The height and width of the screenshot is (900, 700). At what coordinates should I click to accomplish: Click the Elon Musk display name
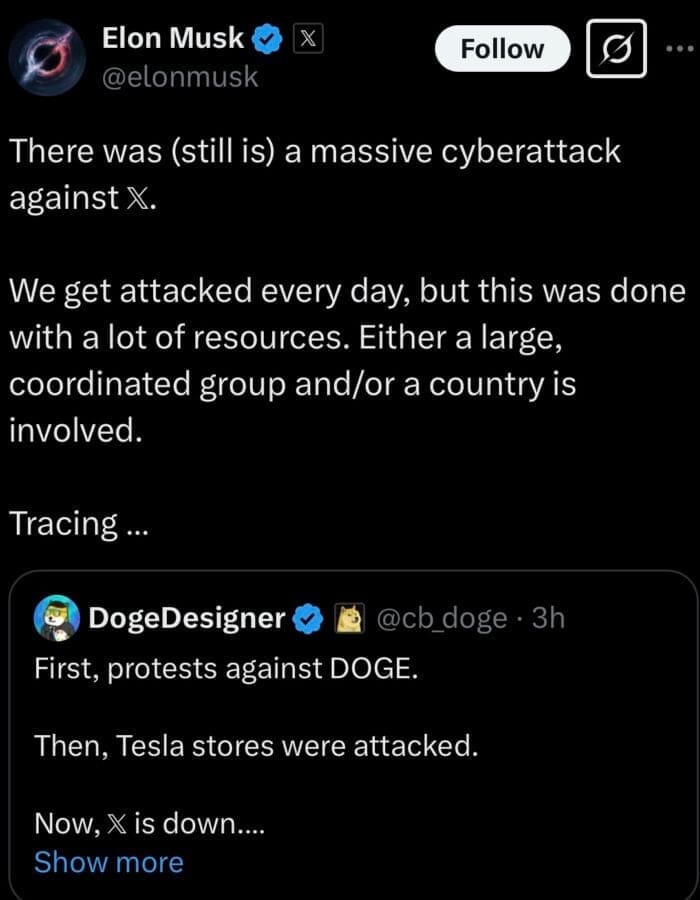(x=173, y=38)
